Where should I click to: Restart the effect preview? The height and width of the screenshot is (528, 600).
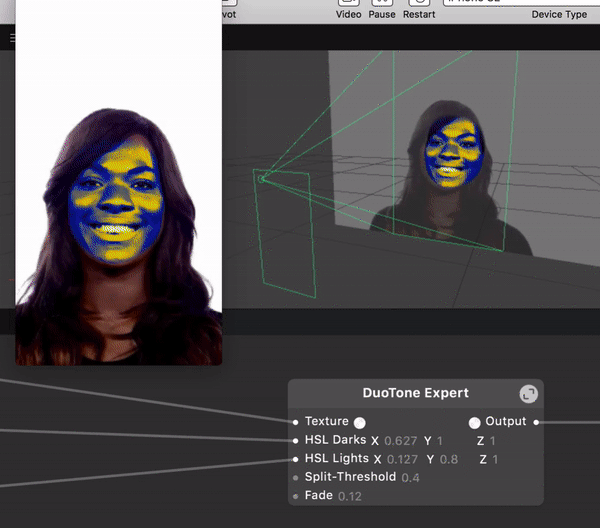[x=419, y=10]
